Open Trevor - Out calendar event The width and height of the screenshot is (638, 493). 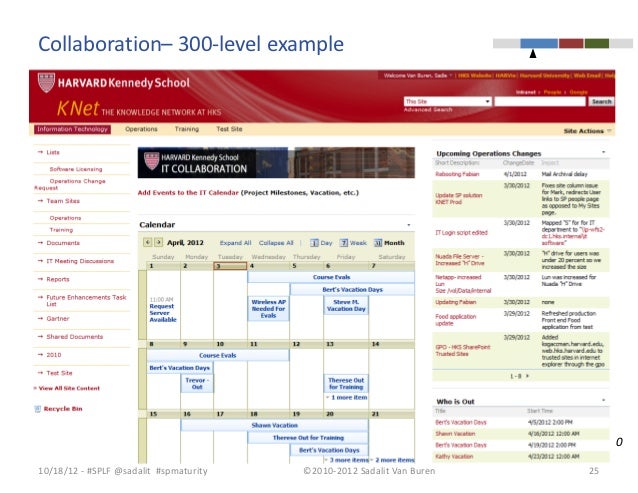click(x=197, y=384)
